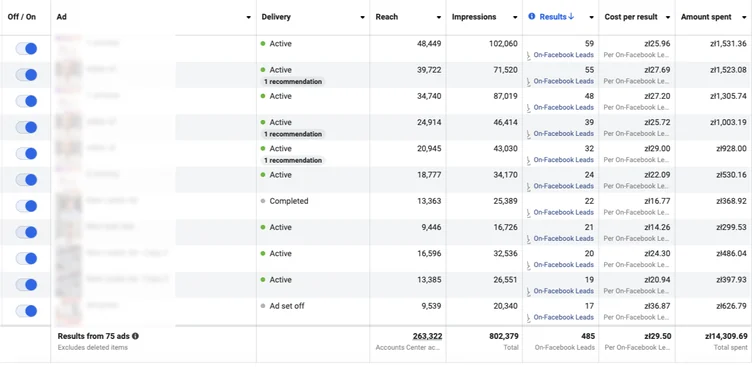
Task: Click the amount spent zł1,531.36 cell
Action: tap(728, 43)
